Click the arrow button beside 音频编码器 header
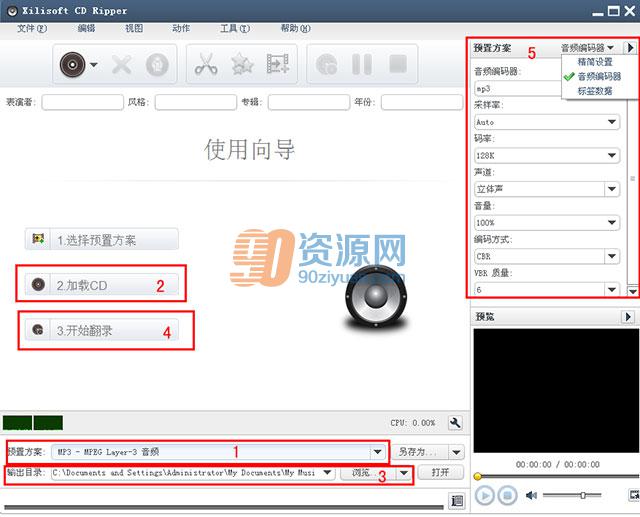Image resolution: width=640 pixels, height=517 pixels. click(630, 48)
